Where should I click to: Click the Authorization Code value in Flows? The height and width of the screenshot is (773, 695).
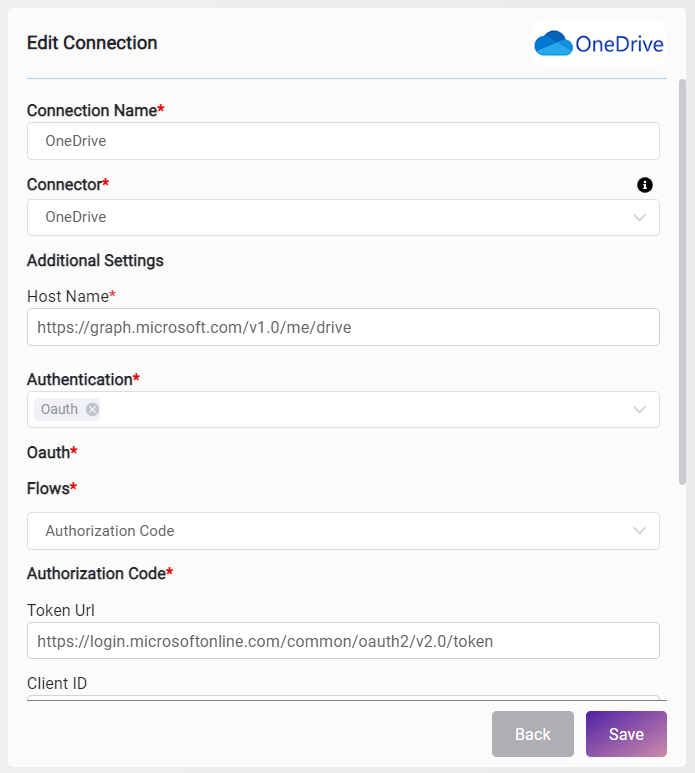[110, 531]
